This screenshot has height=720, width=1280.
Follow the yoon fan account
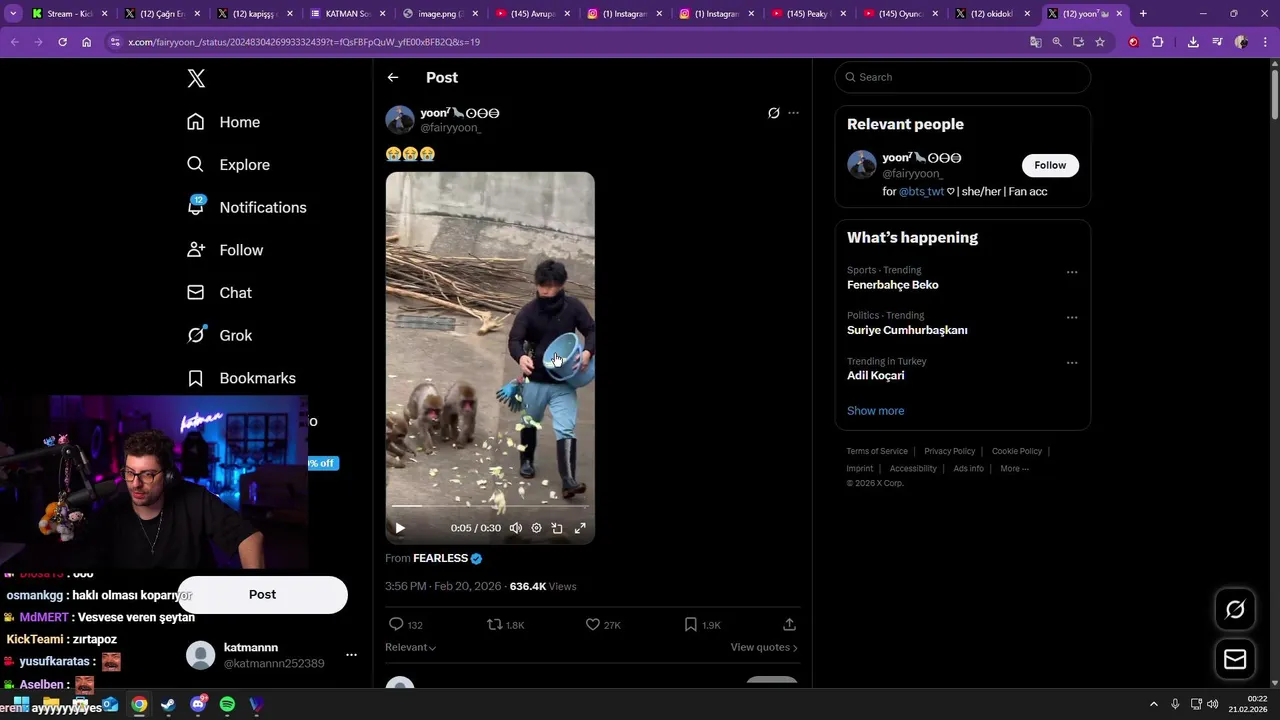click(x=1050, y=165)
